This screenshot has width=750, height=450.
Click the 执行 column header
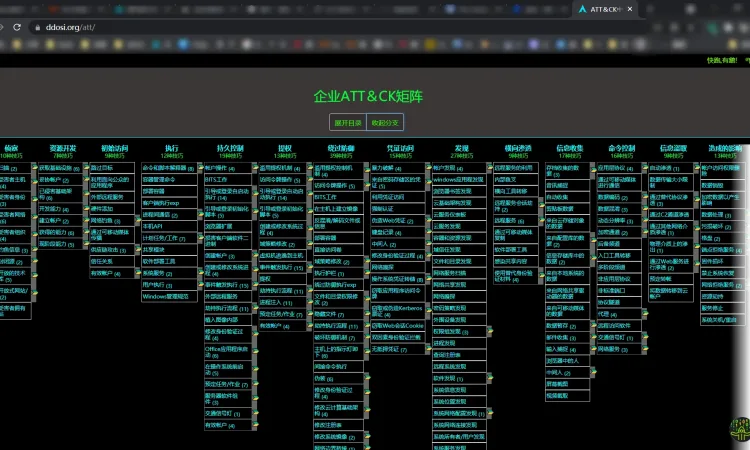click(172, 148)
